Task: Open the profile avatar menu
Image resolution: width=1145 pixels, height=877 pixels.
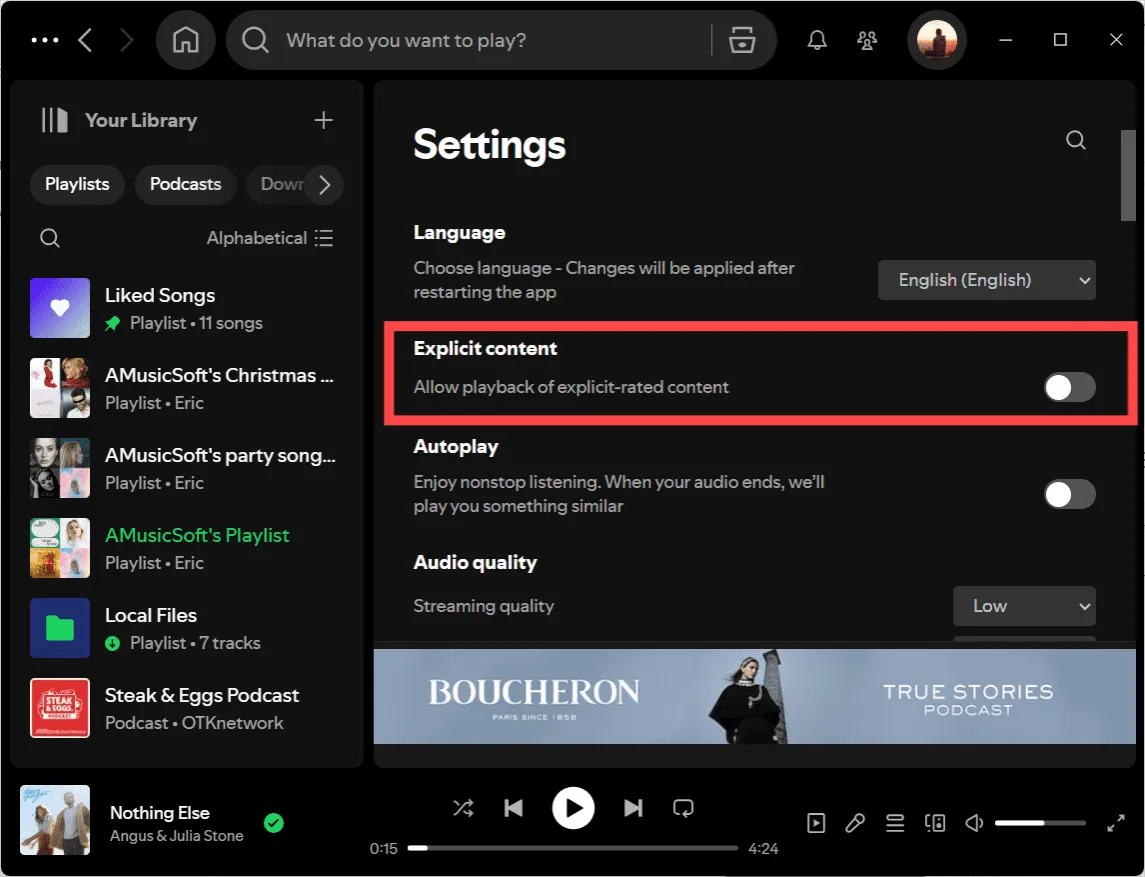Action: coord(937,40)
